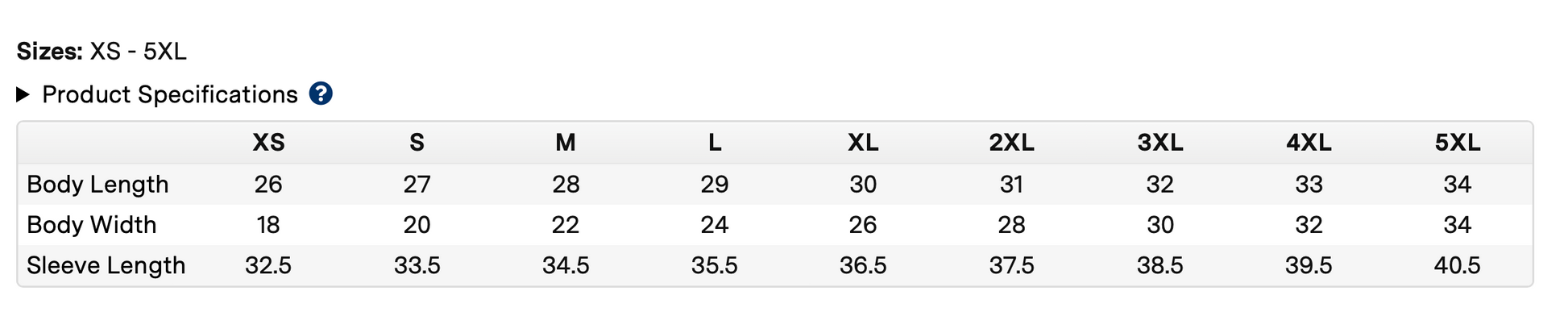
Task: Select the 5XL column header
Action: (x=1458, y=144)
